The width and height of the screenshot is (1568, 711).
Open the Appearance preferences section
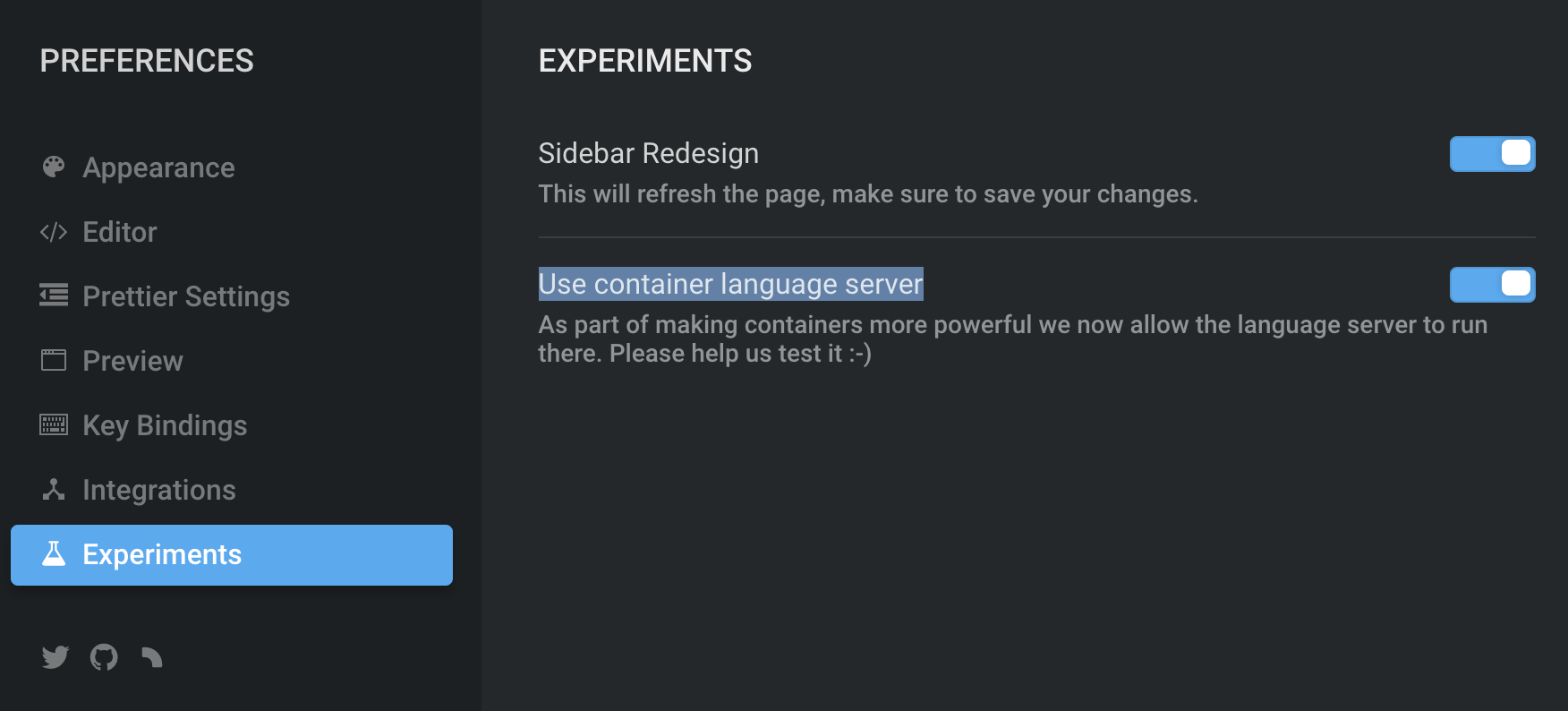pyautogui.click(x=158, y=167)
